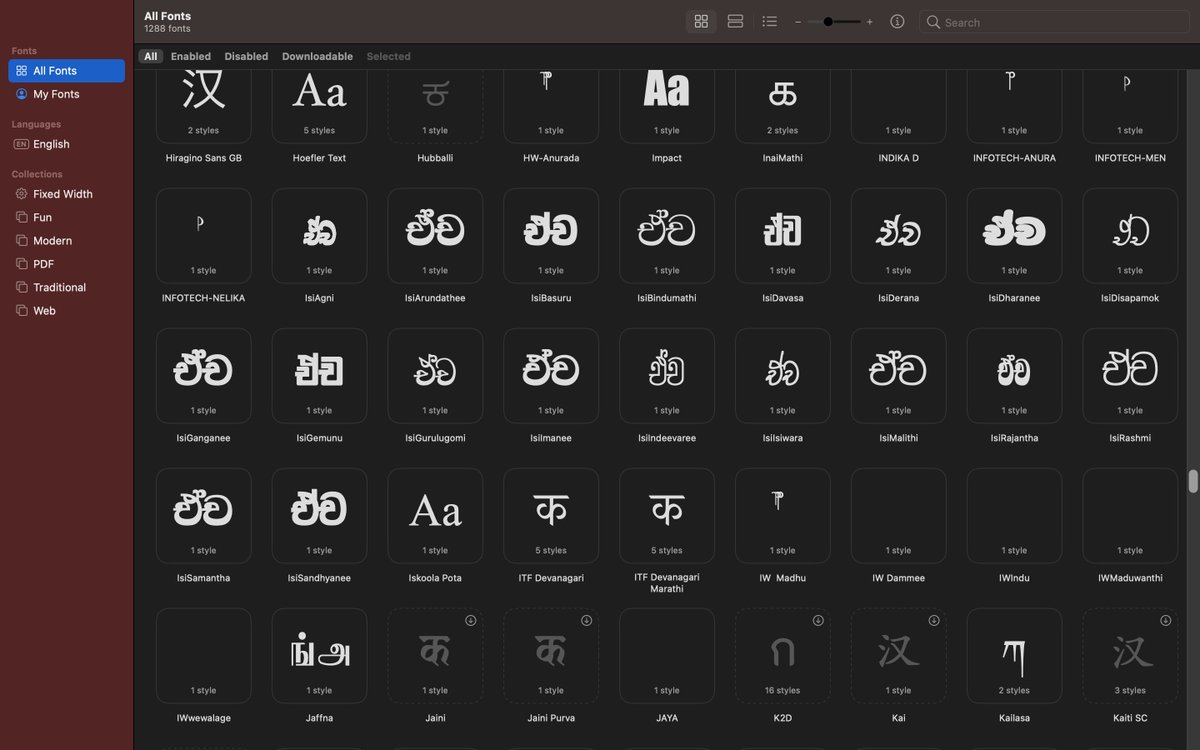This screenshot has height=750, width=1200.
Task: Switch to samples view in toolbar
Action: 735,21
